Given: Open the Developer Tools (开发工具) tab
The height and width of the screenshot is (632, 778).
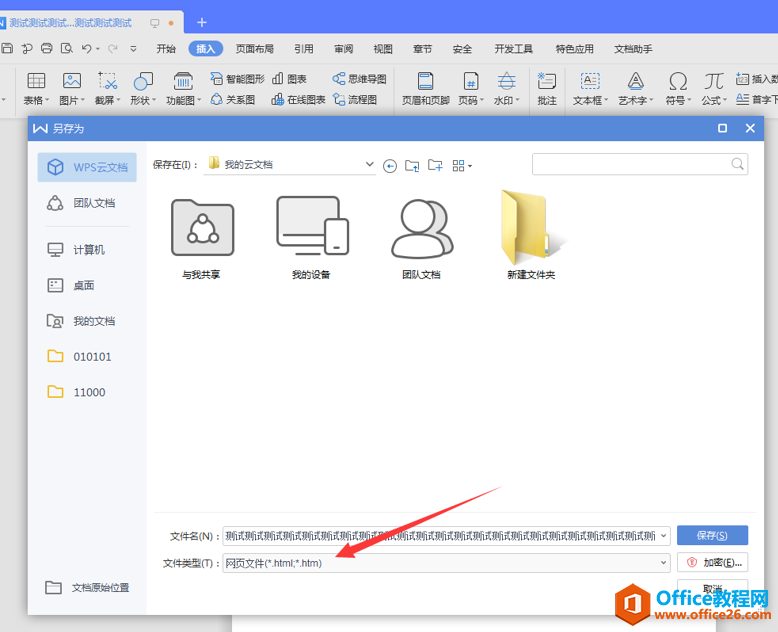Looking at the screenshot, I should coord(514,49).
